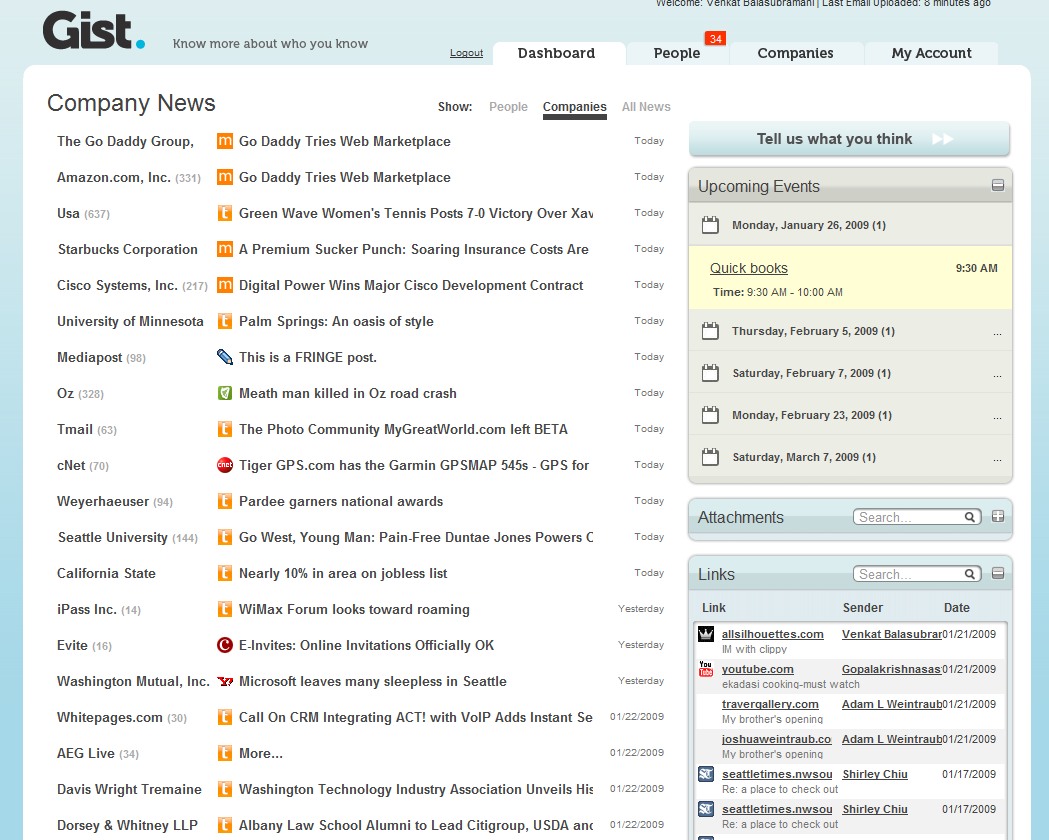1049x840 pixels.
Task: Show People news filter
Action: tap(508, 107)
